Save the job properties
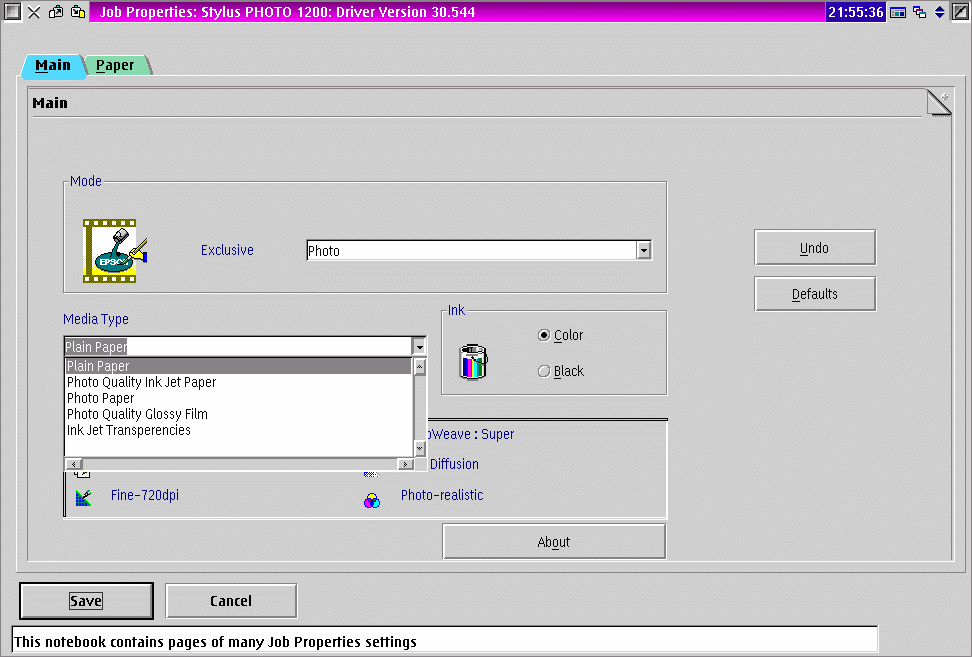 point(86,601)
